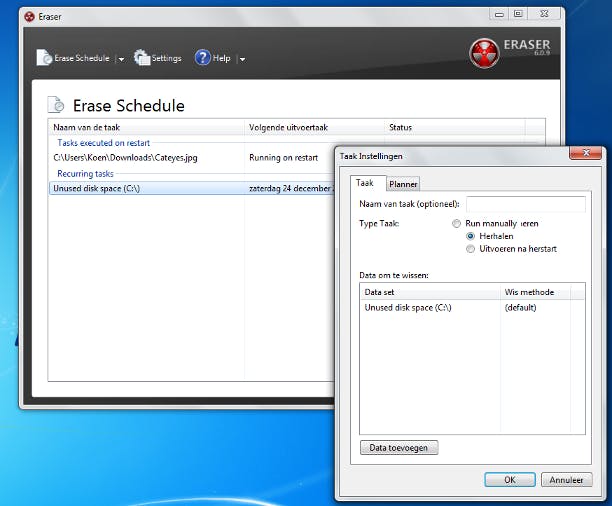
Task: Click the Tasks executed on restart group
Action: click(x=104, y=143)
